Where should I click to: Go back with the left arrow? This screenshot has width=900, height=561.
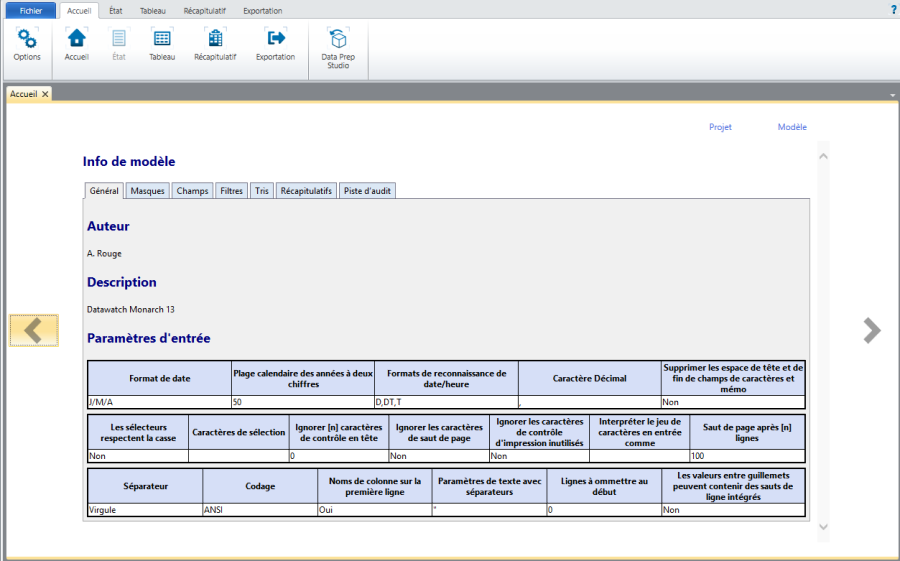tap(34, 331)
